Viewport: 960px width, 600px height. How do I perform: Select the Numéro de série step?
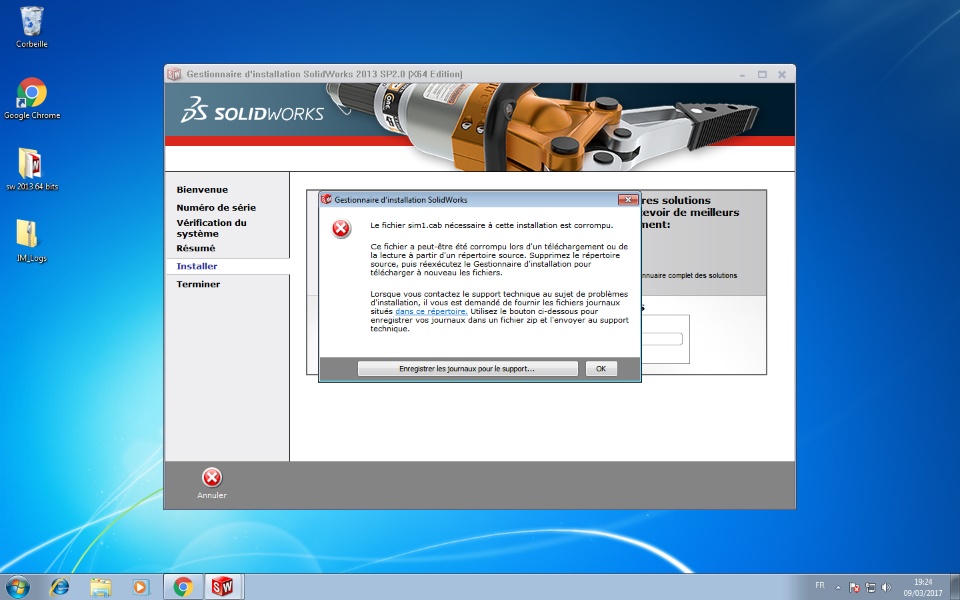click(216, 208)
